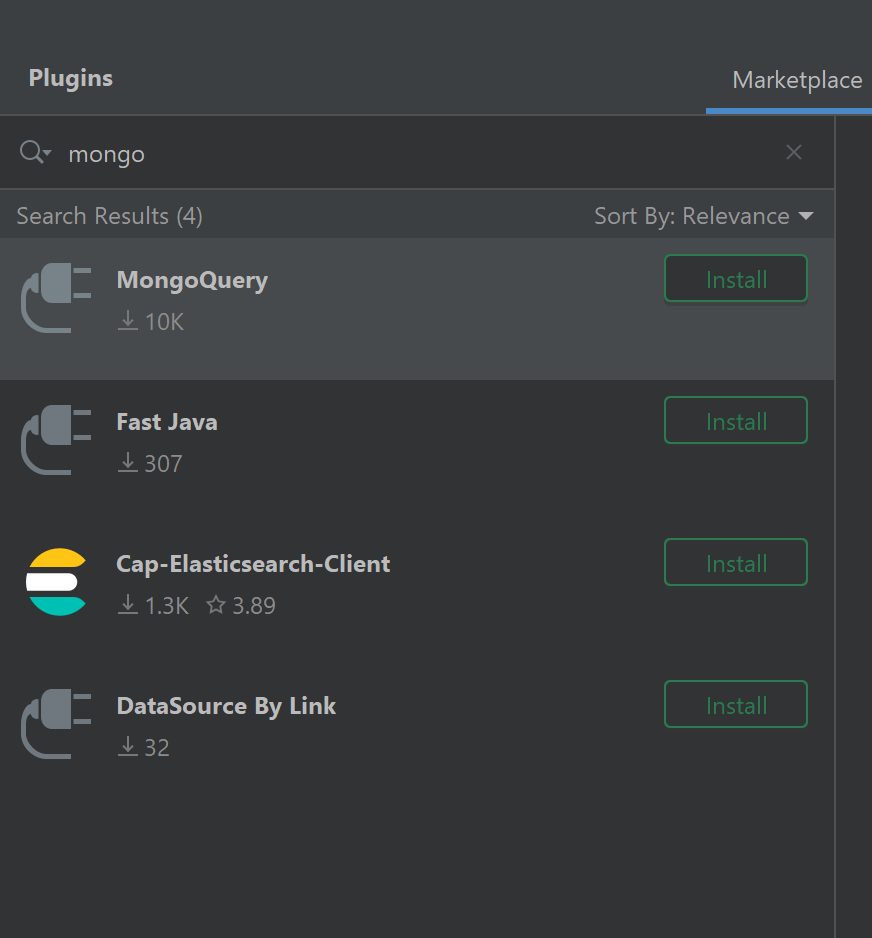
Task: Select the Cap-Elasticsearch-Client plugin name
Action: click(253, 564)
